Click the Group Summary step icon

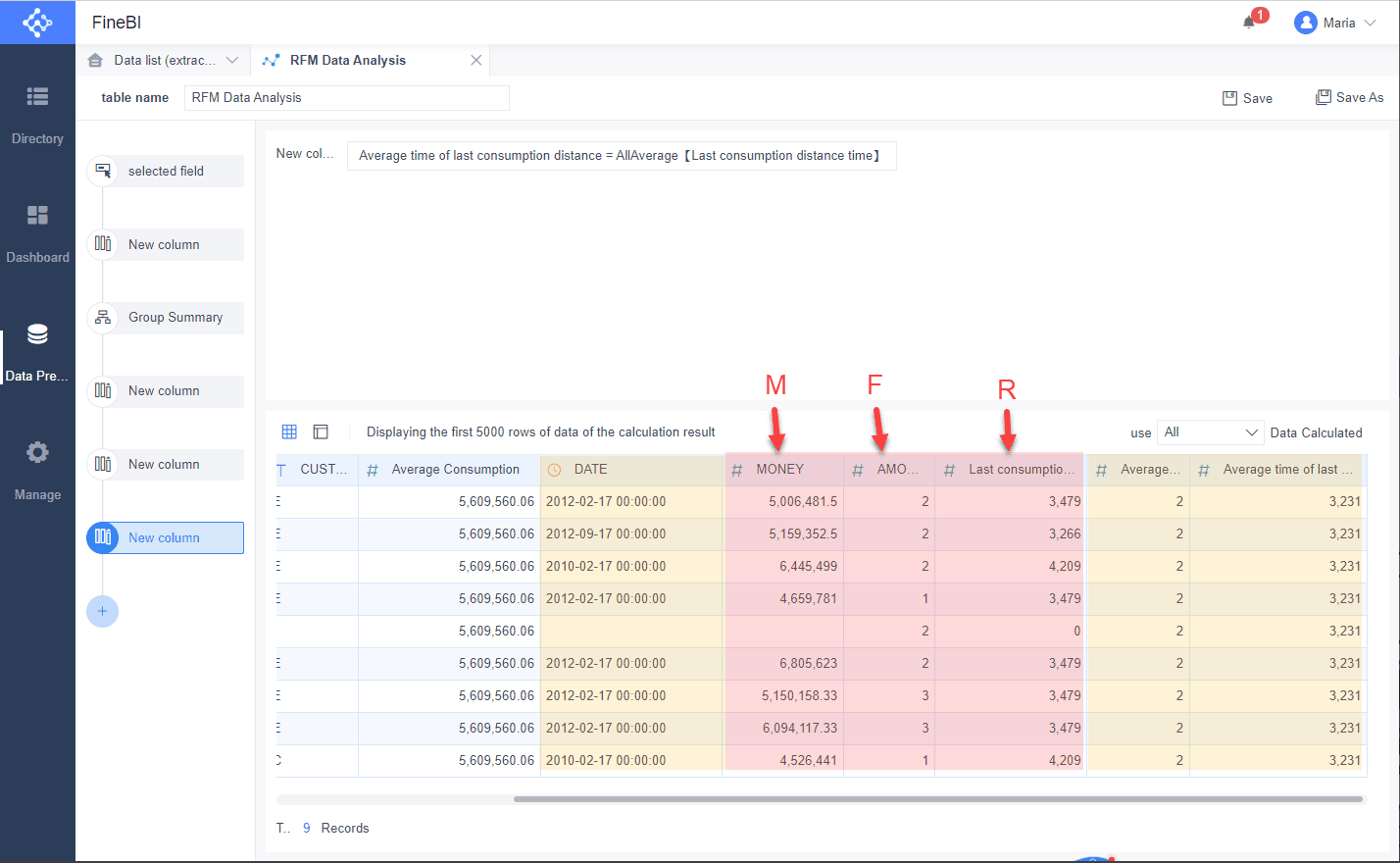tap(103, 318)
